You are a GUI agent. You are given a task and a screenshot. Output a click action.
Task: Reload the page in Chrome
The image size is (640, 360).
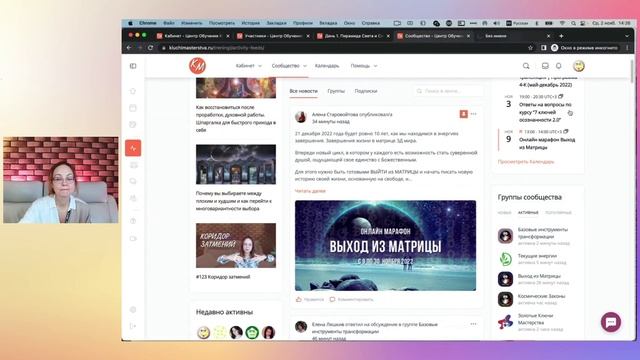[151, 48]
